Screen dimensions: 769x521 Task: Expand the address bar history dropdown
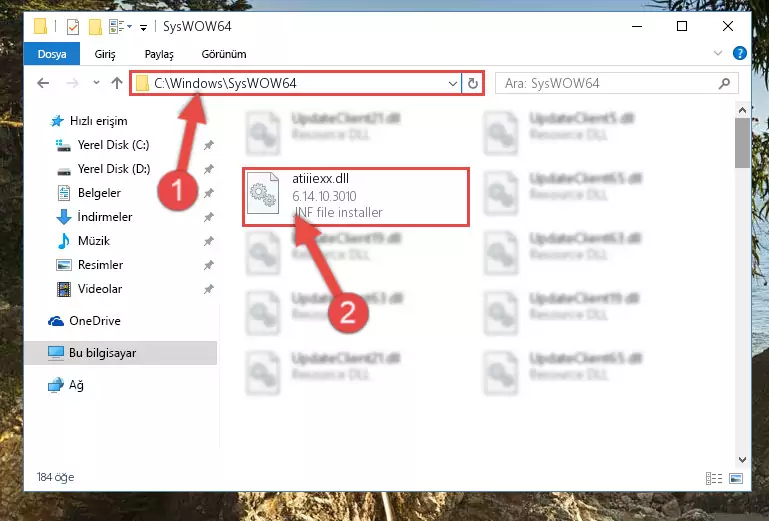click(453, 84)
